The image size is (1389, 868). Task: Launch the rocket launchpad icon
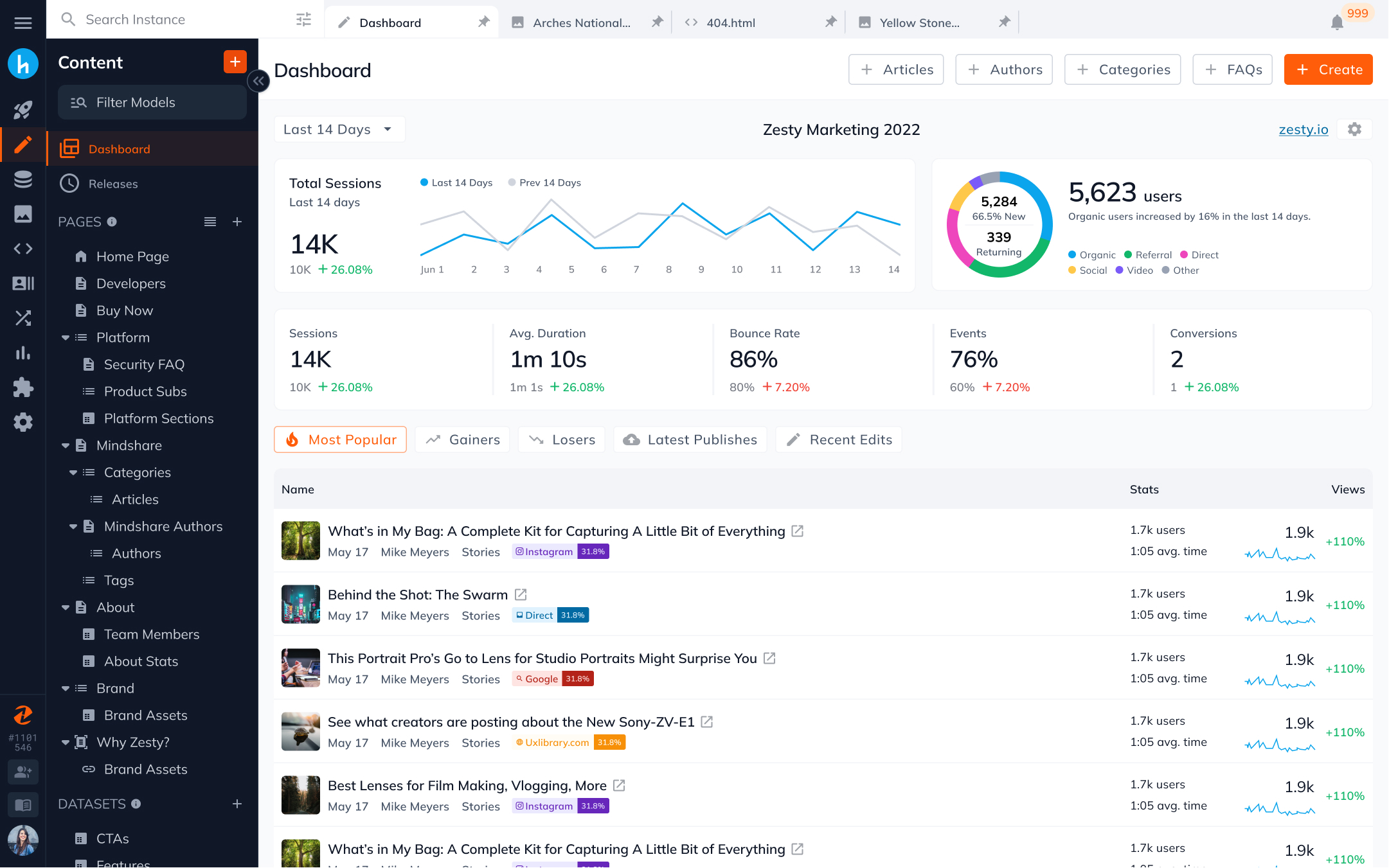pyautogui.click(x=22, y=111)
